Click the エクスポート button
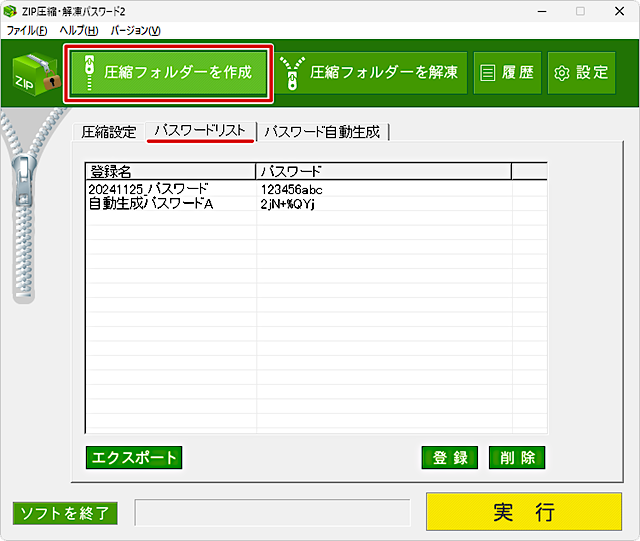 134,457
